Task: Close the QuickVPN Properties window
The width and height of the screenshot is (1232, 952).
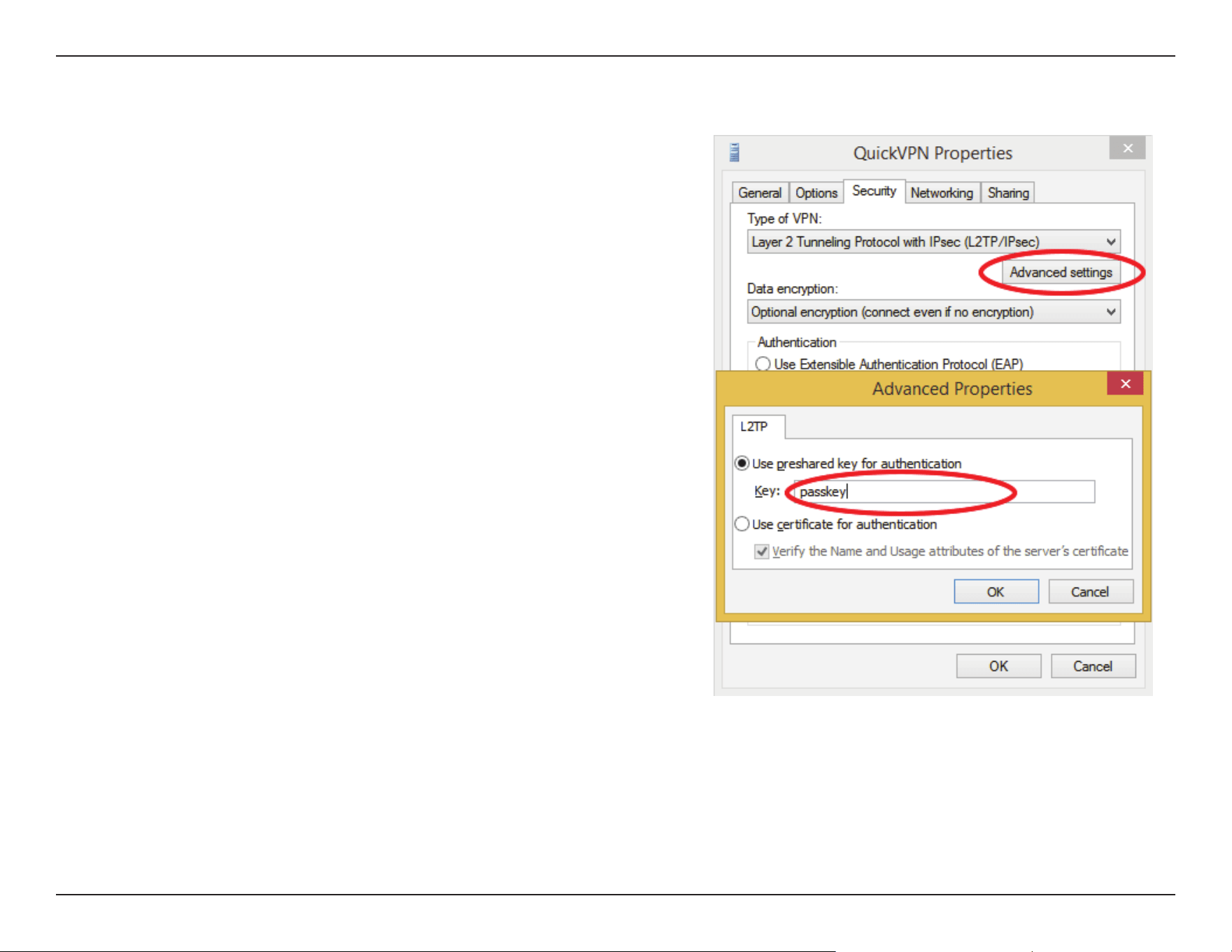Action: pos(1127,148)
